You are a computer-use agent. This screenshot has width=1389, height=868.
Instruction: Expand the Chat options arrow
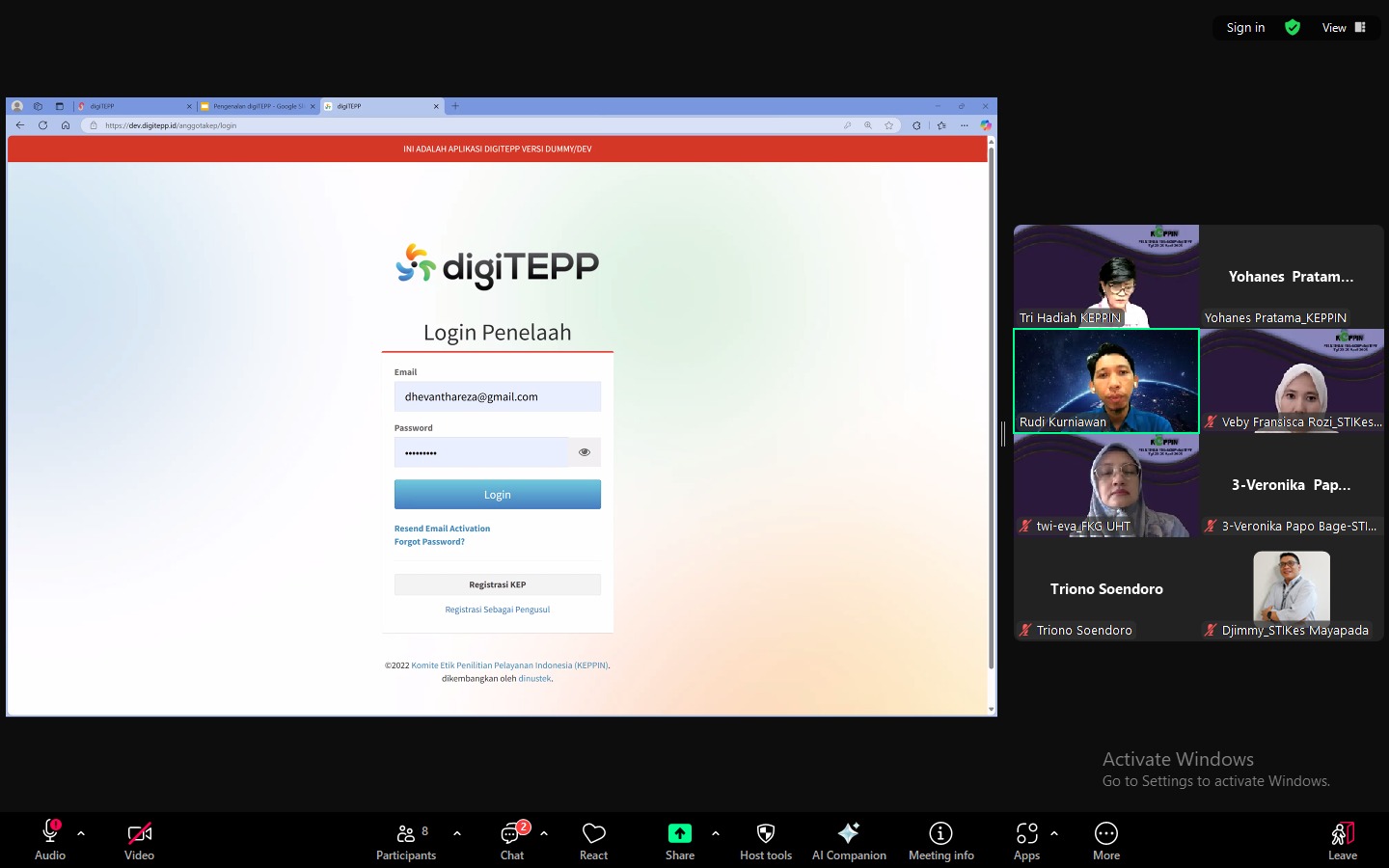pyautogui.click(x=544, y=833)
